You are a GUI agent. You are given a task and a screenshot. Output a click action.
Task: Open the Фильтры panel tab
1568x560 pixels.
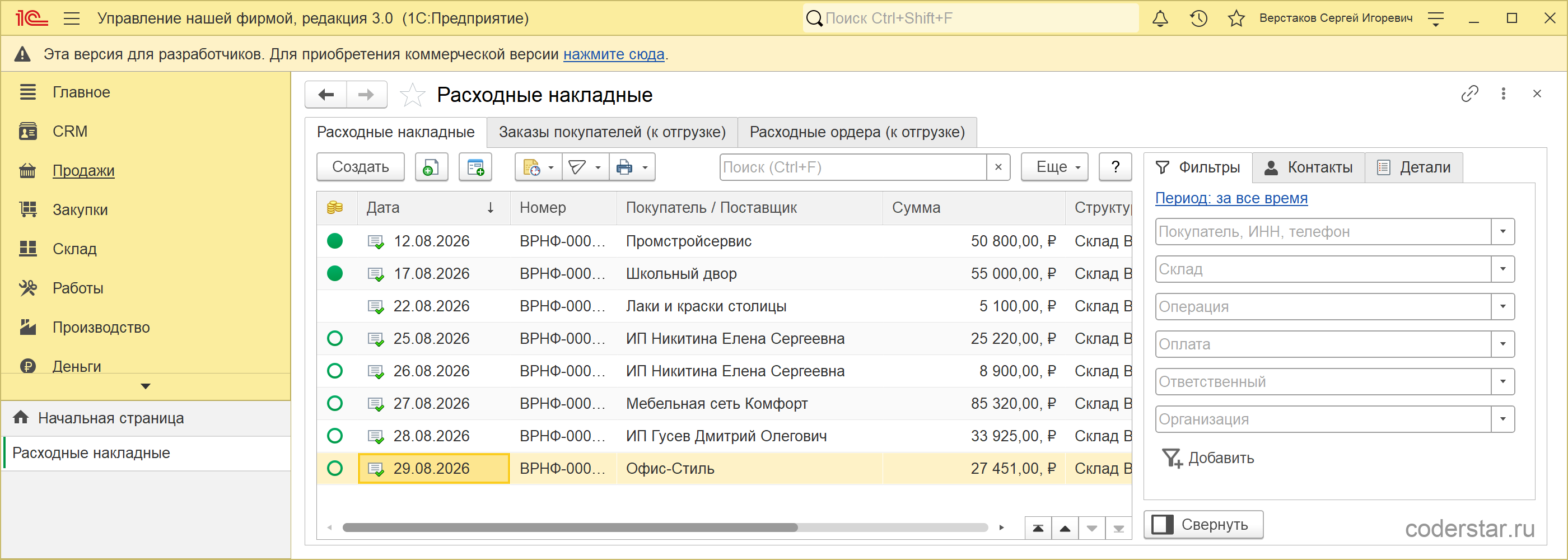1197,167
